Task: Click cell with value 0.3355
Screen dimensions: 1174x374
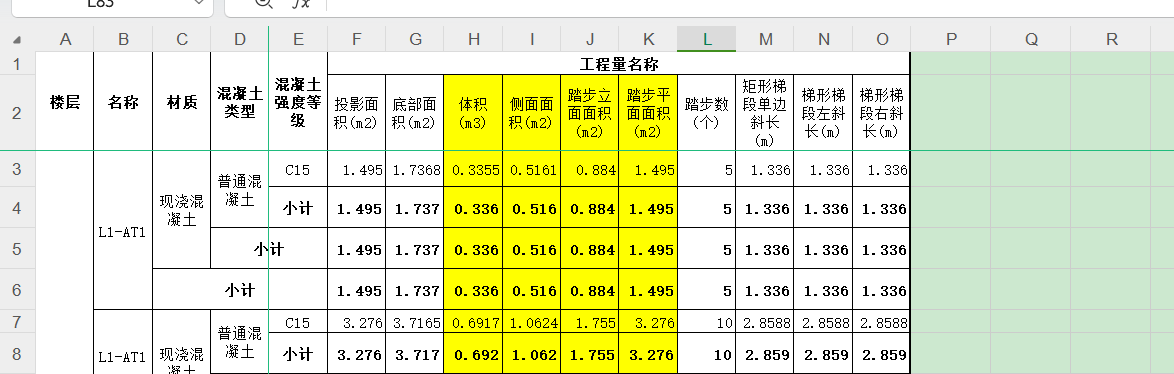Action: (x=473, y=170)
